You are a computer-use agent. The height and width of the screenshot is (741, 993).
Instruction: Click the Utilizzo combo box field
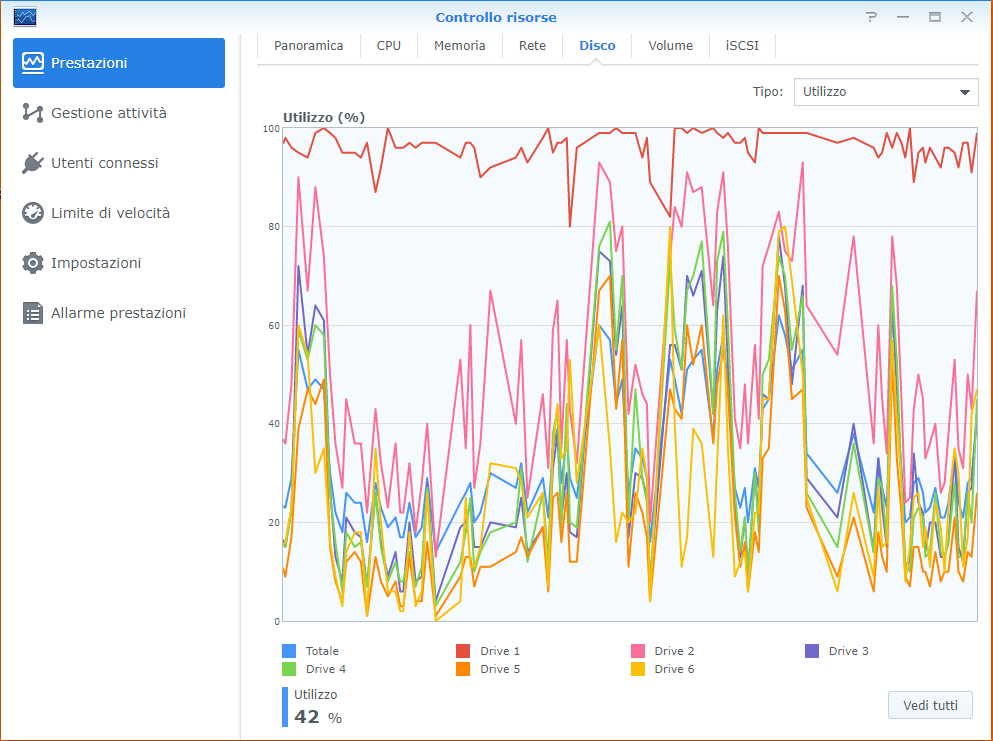click(873, 92)
